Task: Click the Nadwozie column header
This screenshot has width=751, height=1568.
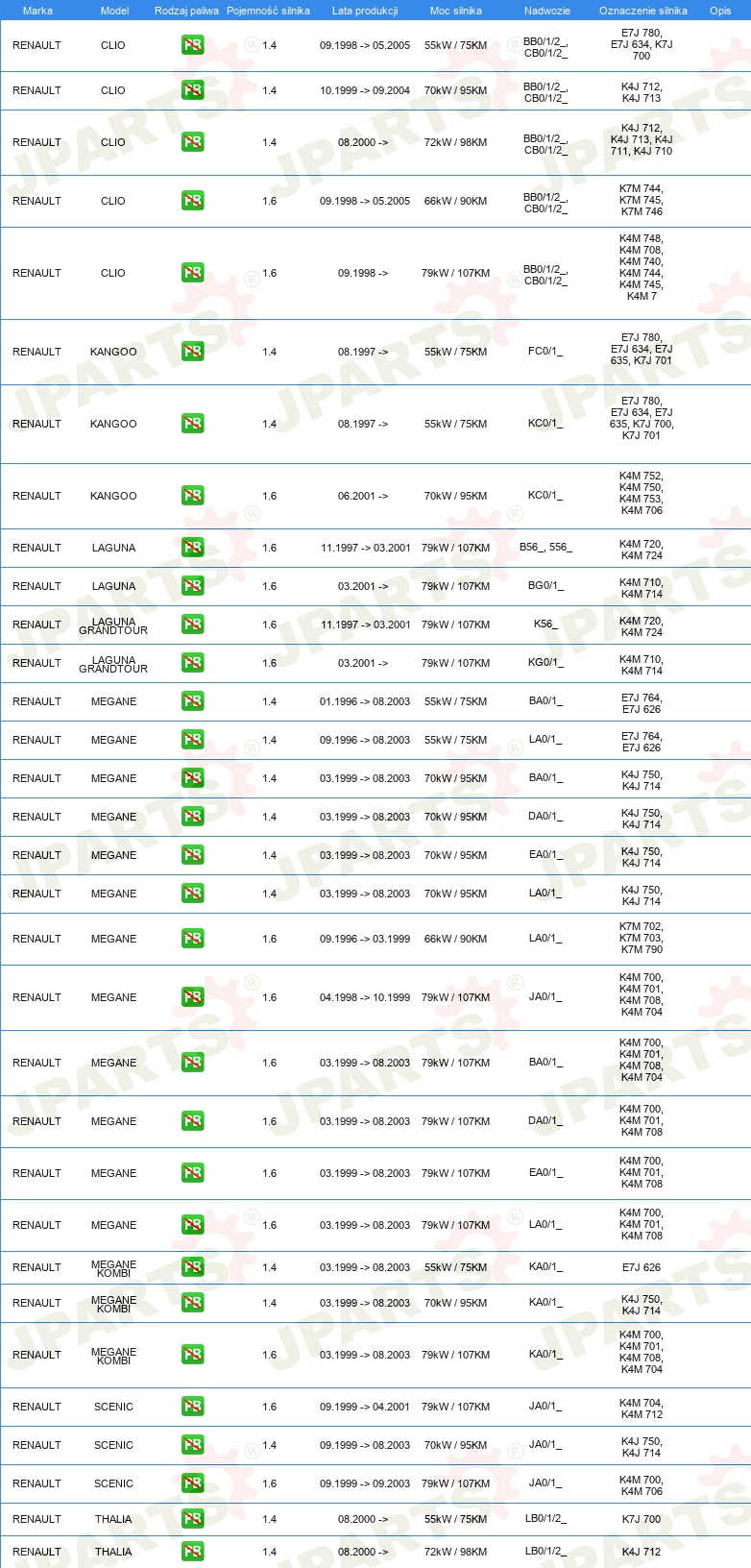Action: point(547,11)
